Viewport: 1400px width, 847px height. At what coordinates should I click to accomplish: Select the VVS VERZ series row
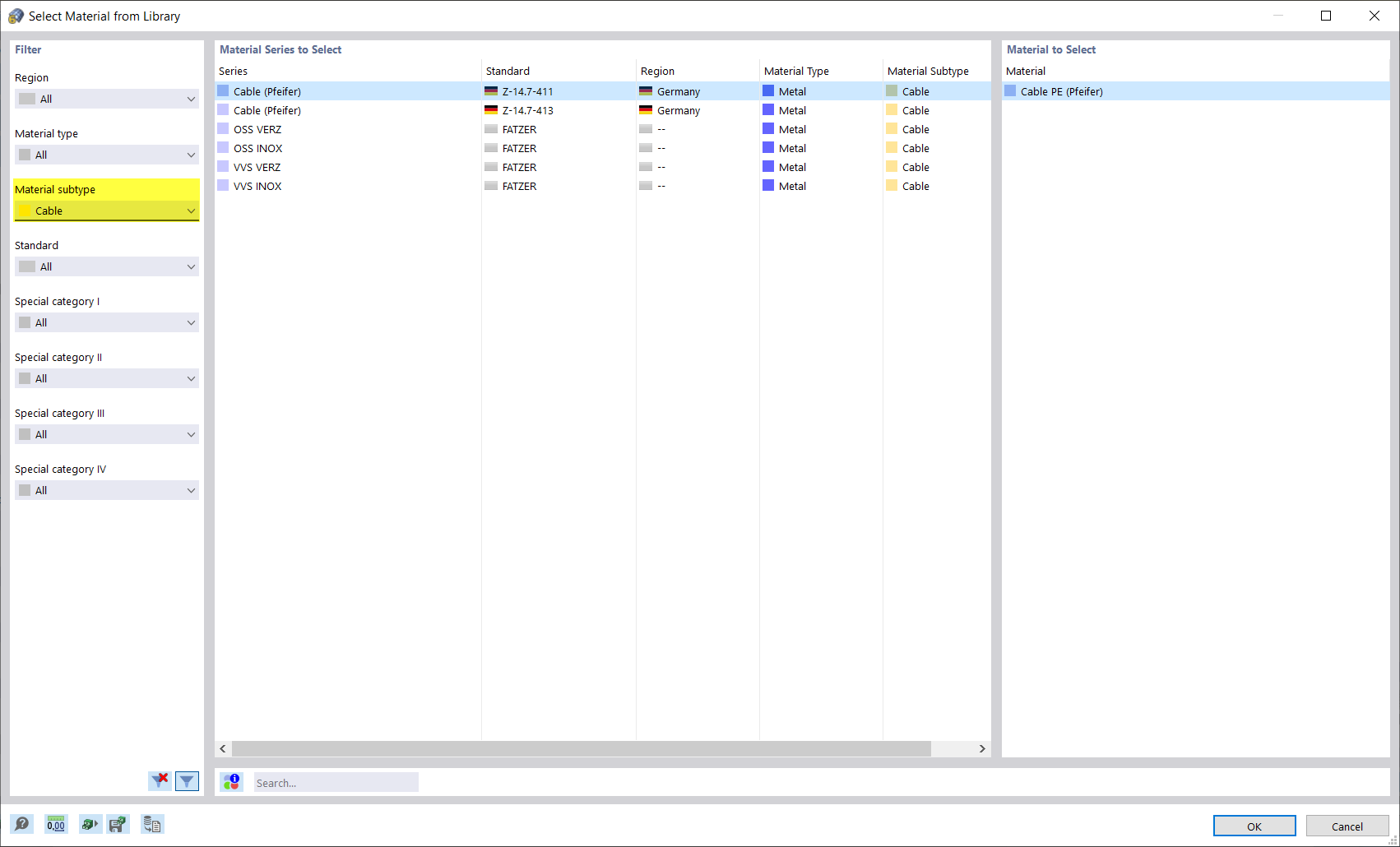tap(603, 167)
